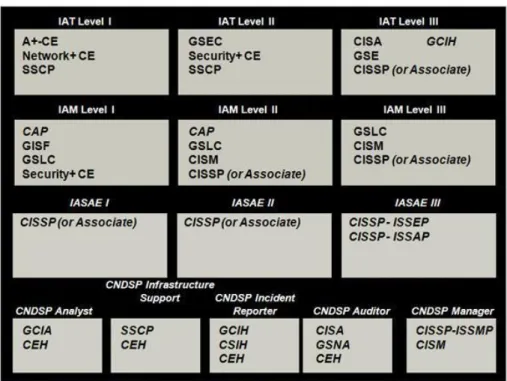507x381 pixels.
Task: Click SSCP under CNDSP Infrastructure Support
Action: pos(137,330)
